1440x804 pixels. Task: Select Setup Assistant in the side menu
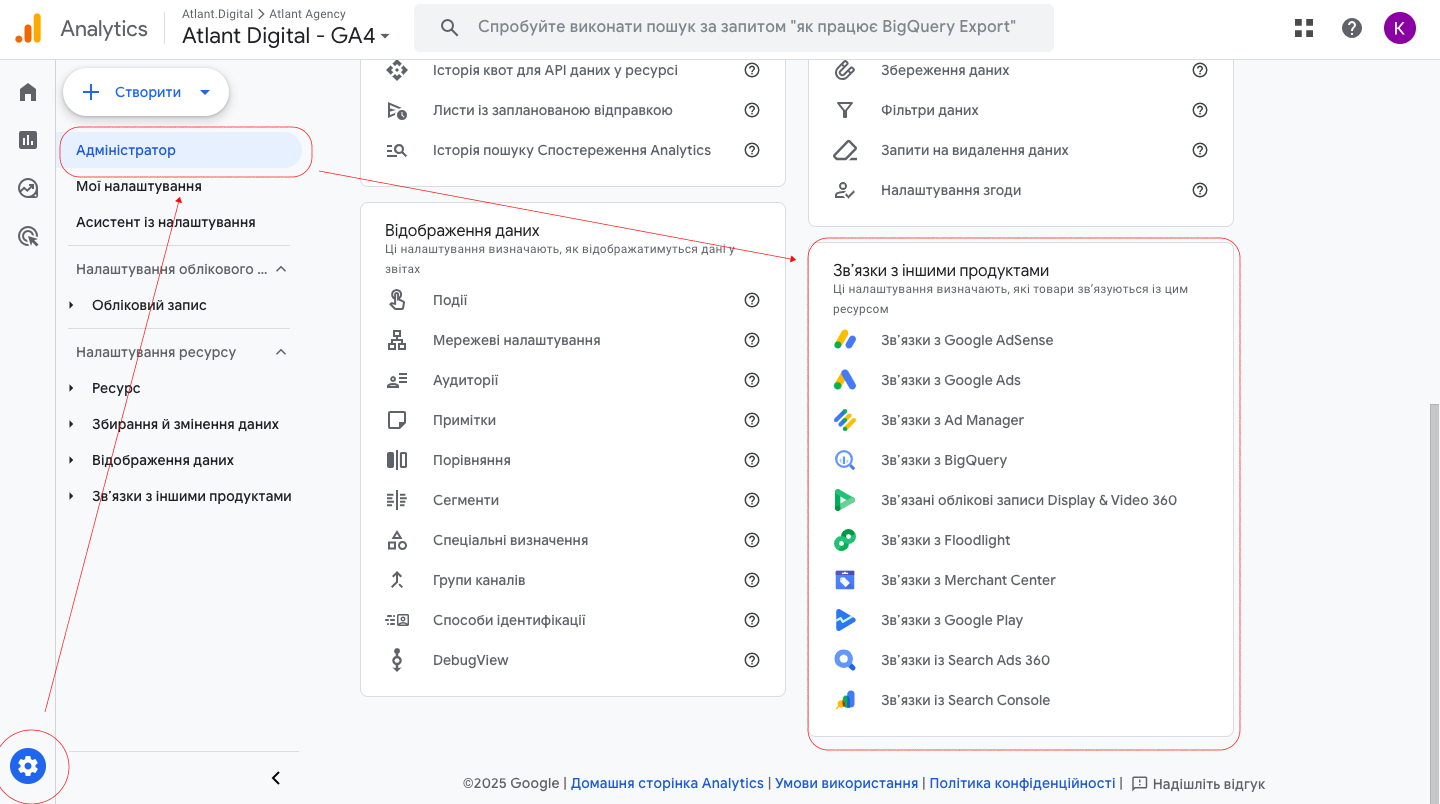166,222
